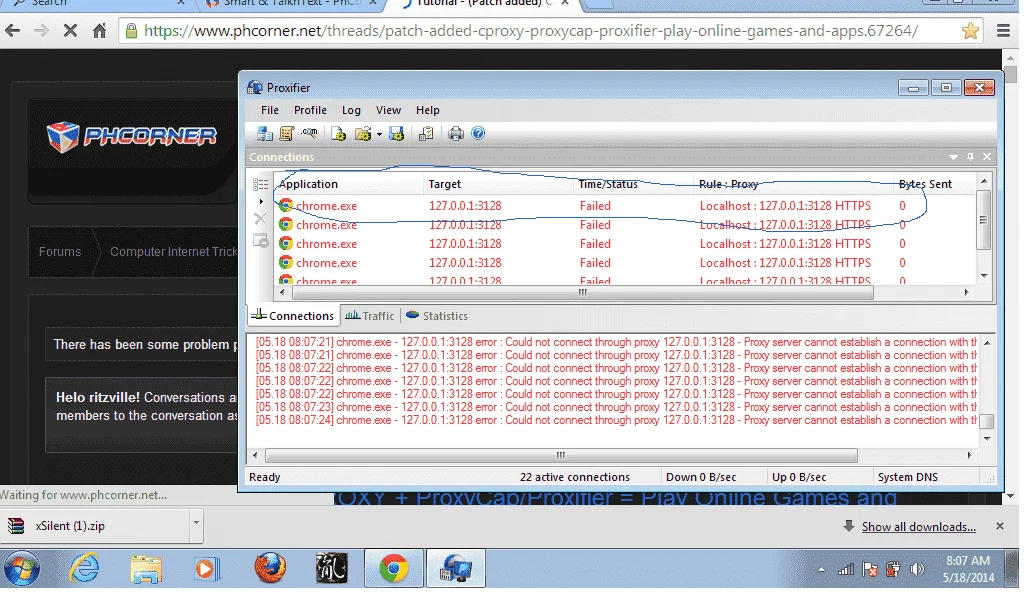This screenshot has height=600, width=1024.
Task: Open Firefox from the taskbar
Action: [270, 569]
